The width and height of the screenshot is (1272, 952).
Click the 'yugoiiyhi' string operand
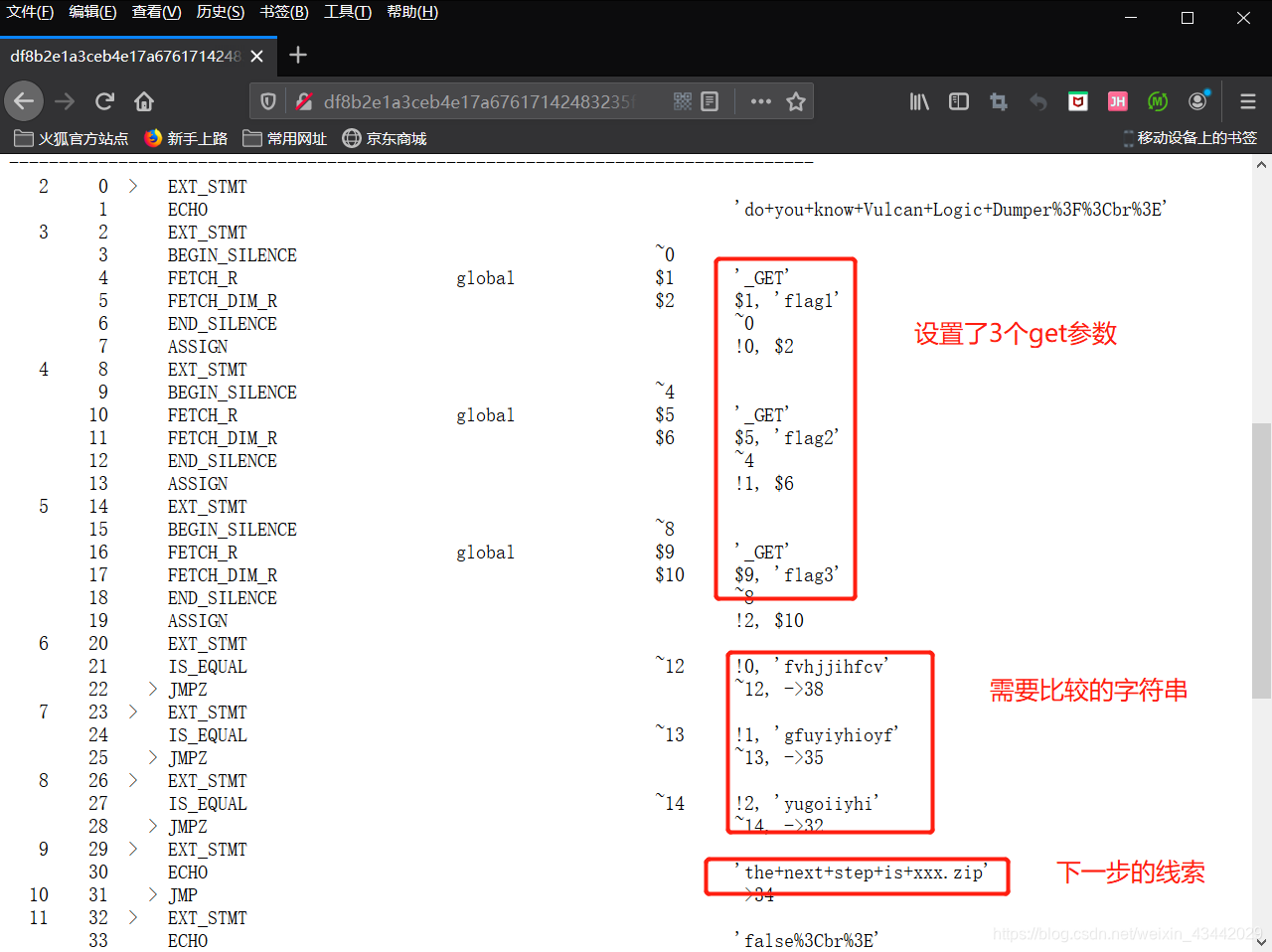[826, 803]
